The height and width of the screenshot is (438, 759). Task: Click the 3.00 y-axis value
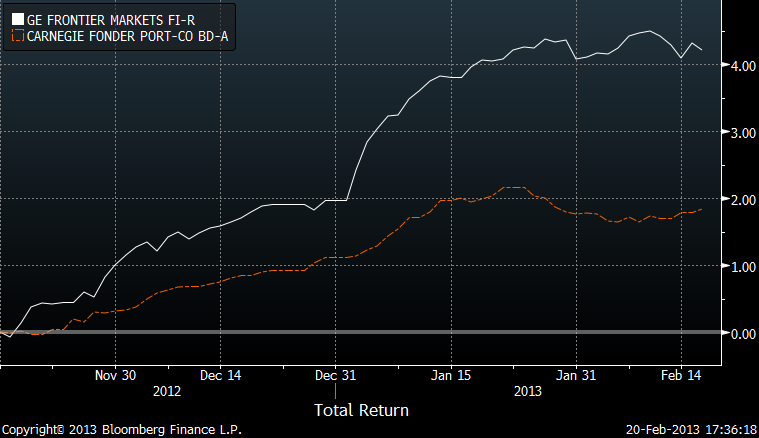click(x=743, y=133)
